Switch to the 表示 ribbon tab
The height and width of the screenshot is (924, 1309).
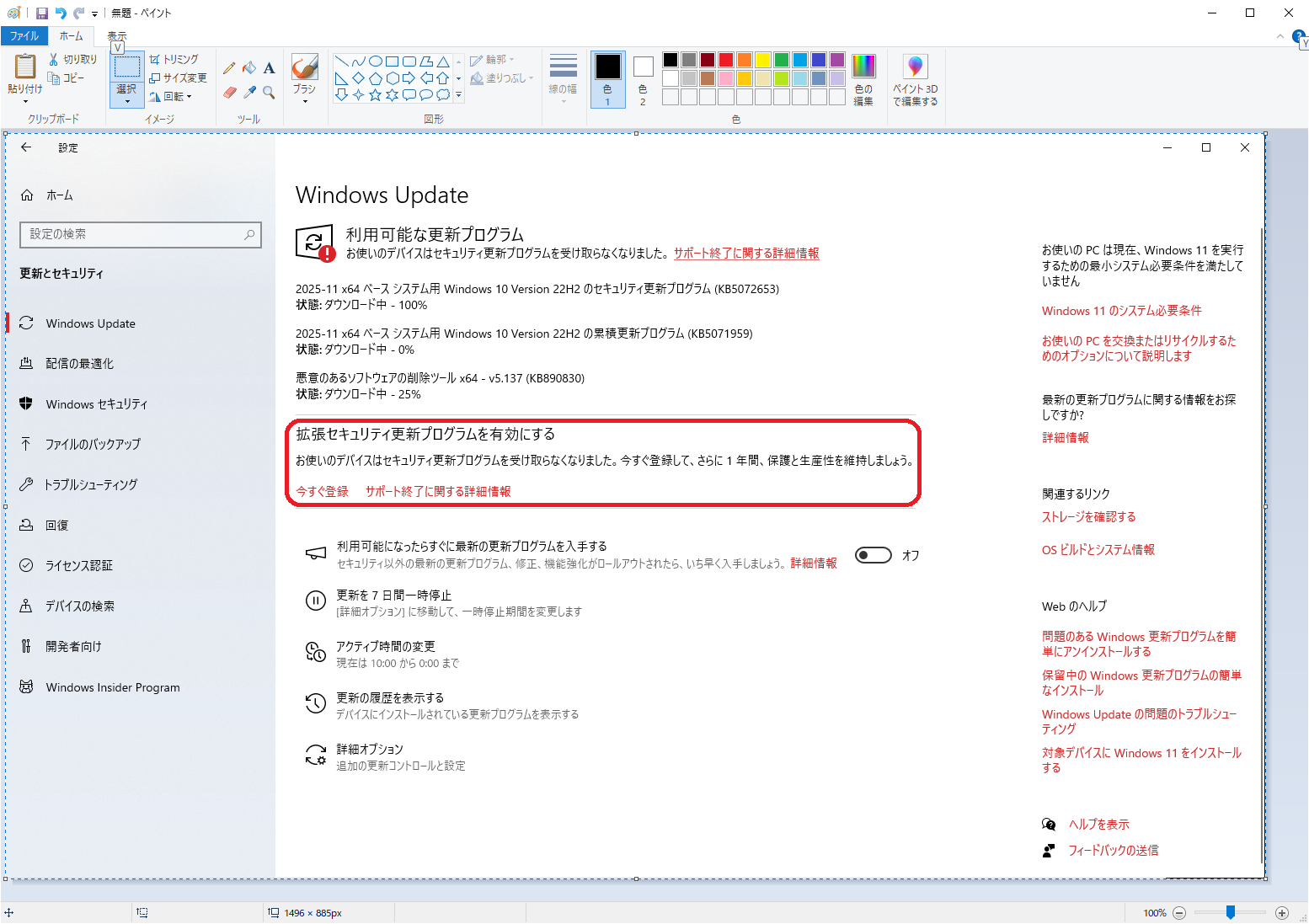pos(117,36)
